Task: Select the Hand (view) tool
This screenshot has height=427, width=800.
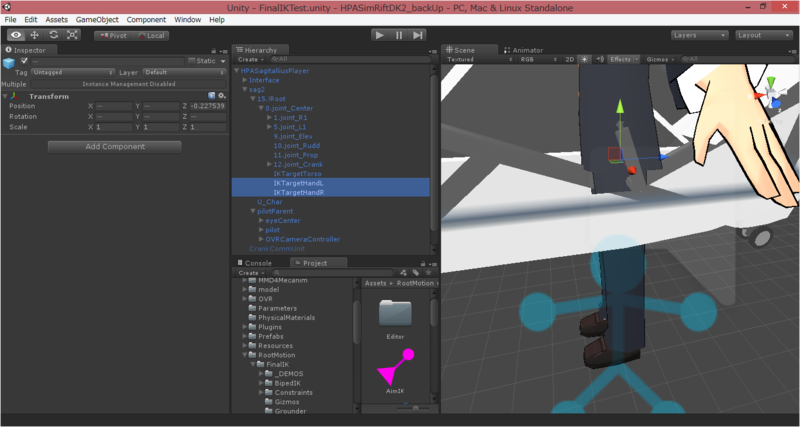Action: (16, 35)
